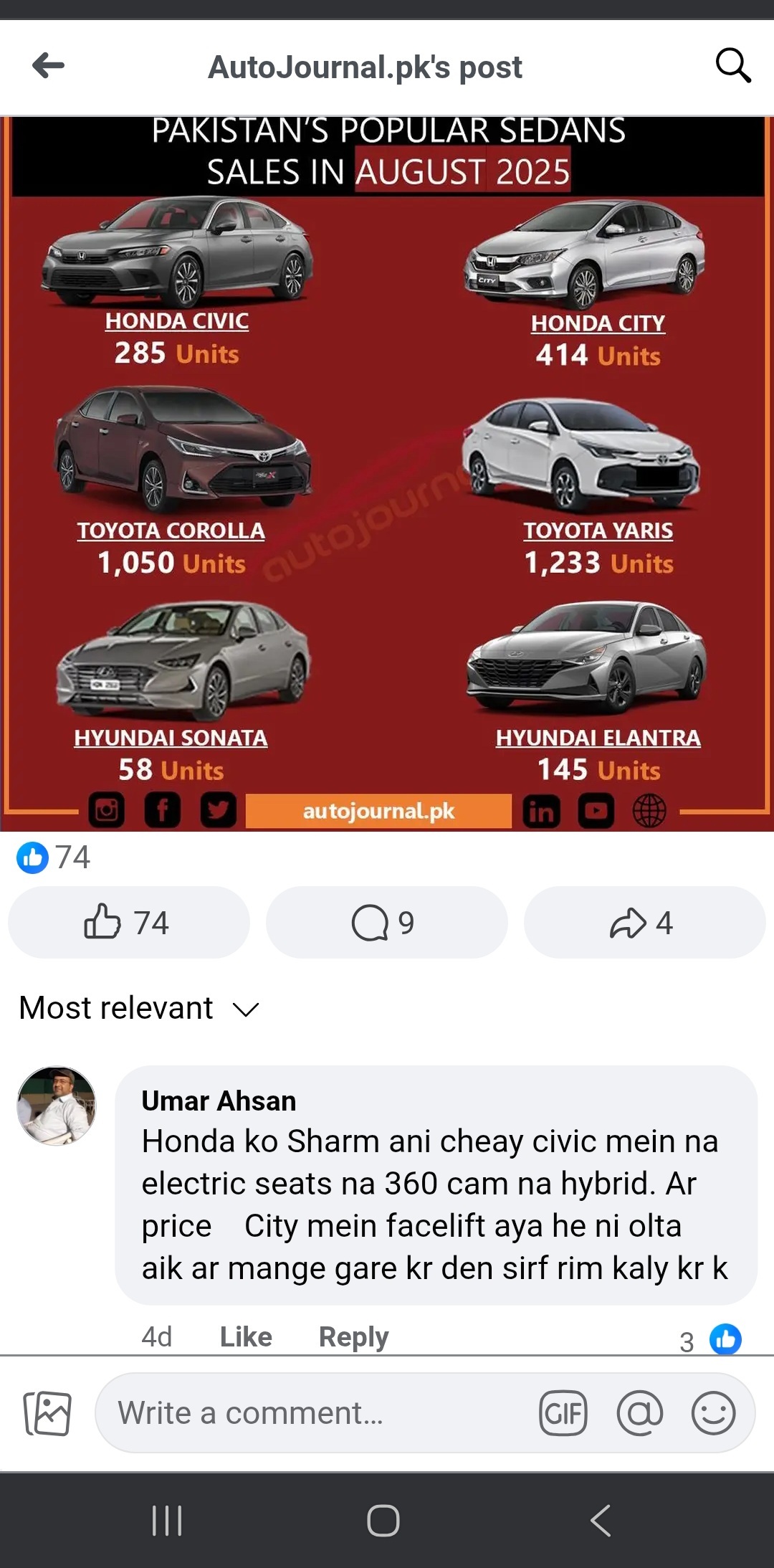Tap the share arrow button
Image resolution: width=774 pixels, height=1568 pixels.
point(645,922)
